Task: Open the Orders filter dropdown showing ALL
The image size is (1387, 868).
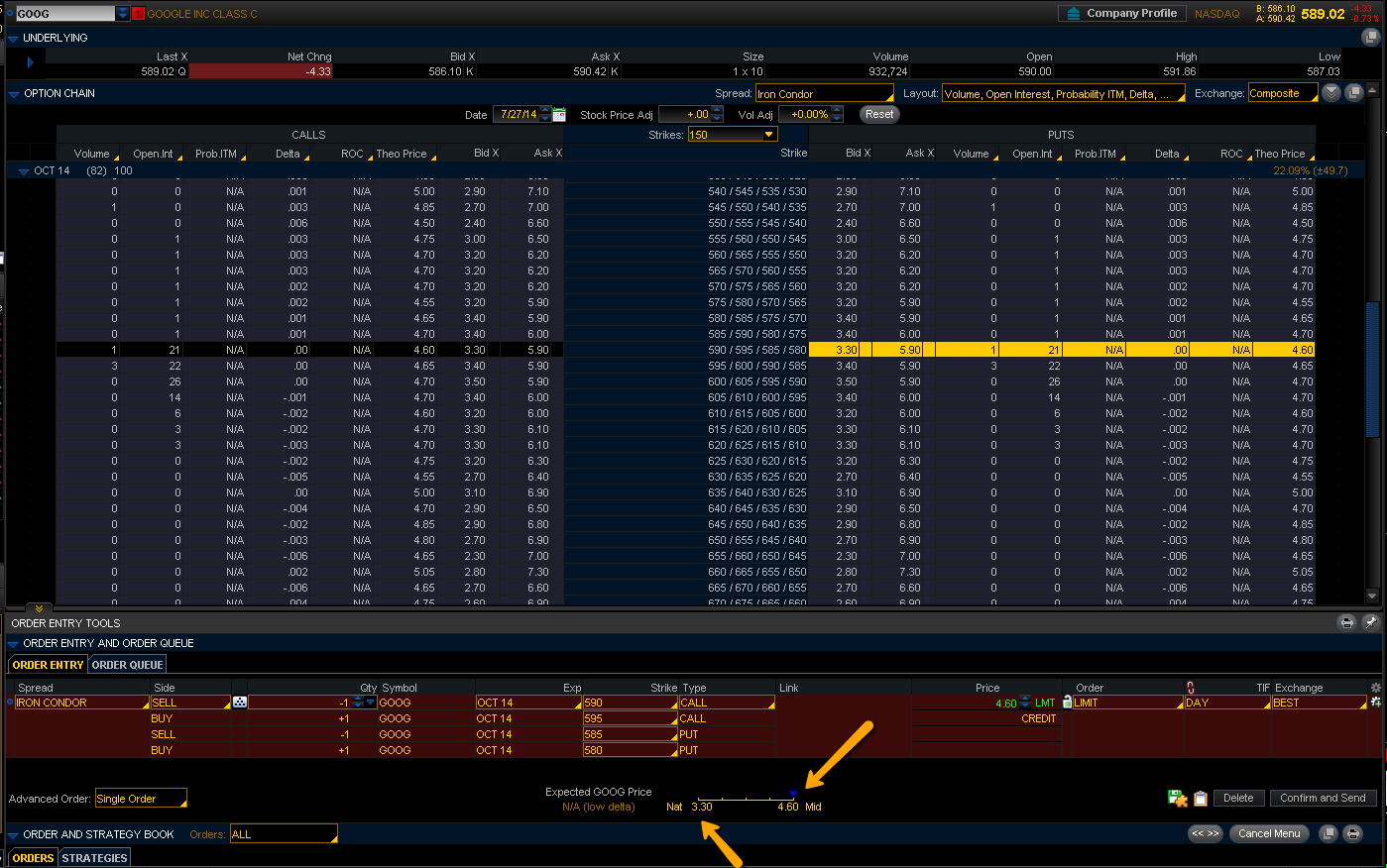Action: 284,834
